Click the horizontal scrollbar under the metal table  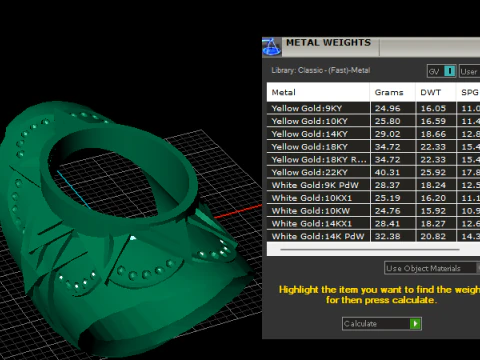coord(370,249)
